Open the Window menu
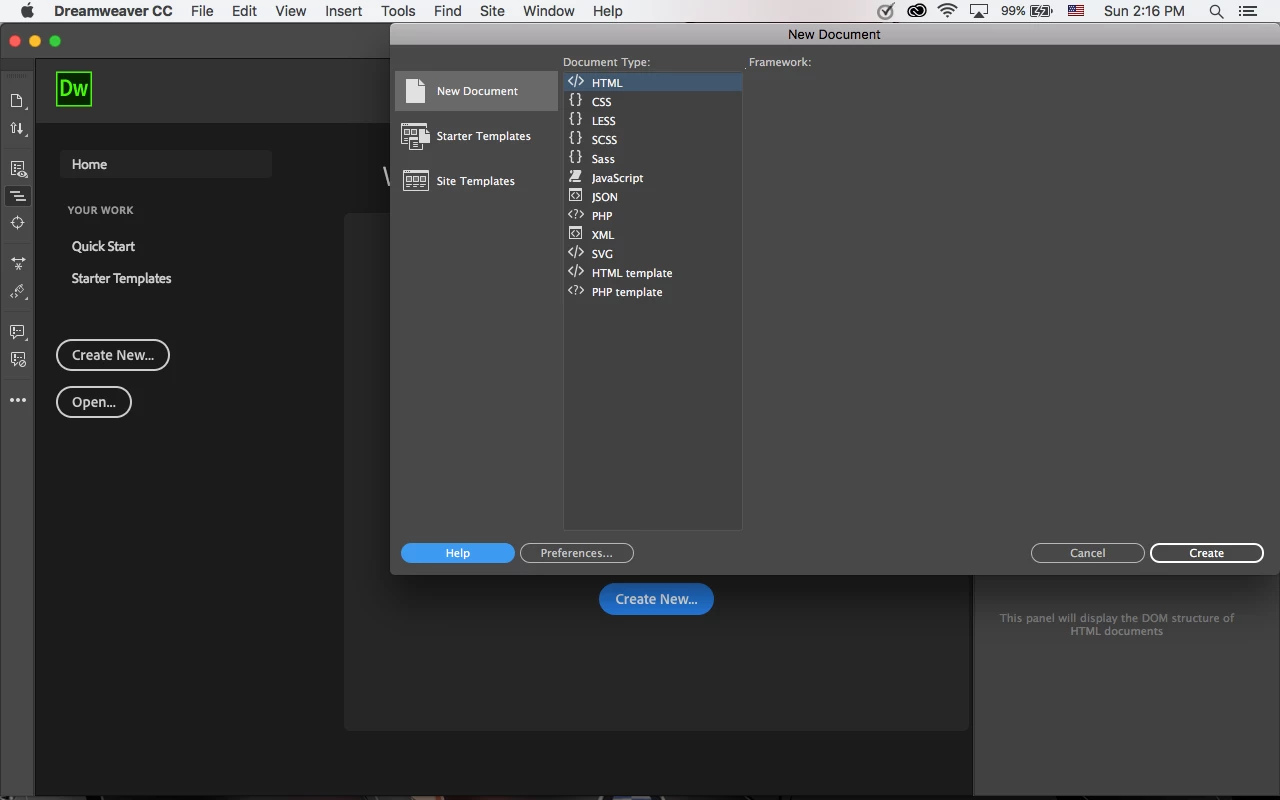 click(x=548, y=11)
